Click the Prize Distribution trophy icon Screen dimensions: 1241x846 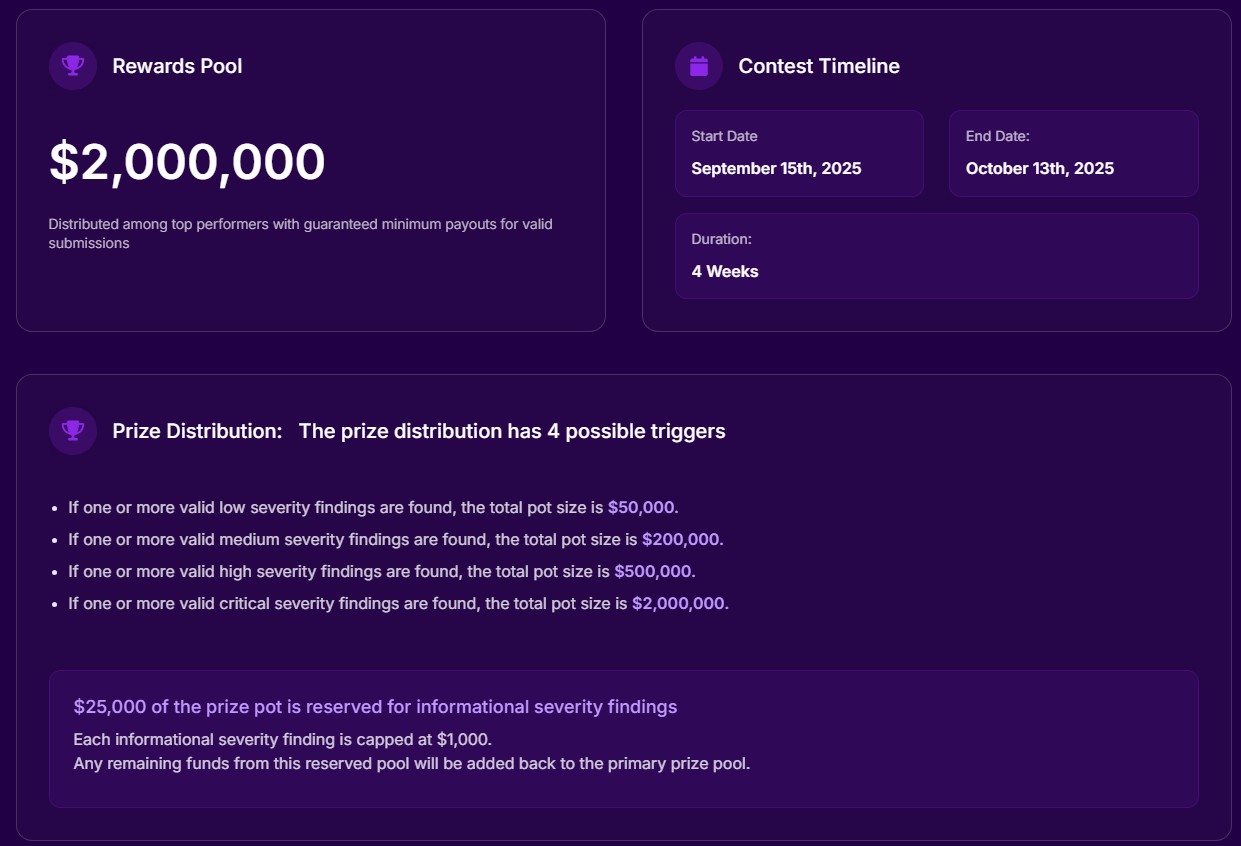(x=73, y=431)
